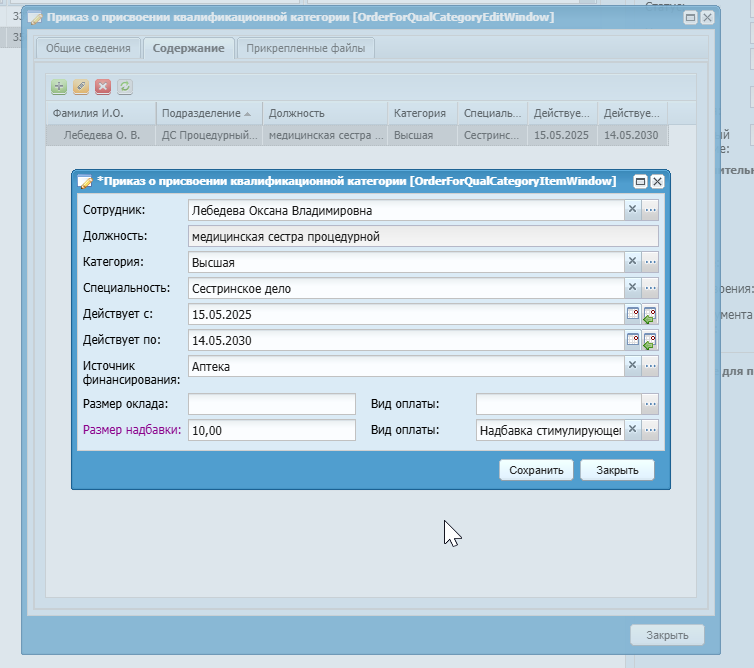Click the empty Вид оплаты field for оклад
The image size is (754, 668).
559,404
